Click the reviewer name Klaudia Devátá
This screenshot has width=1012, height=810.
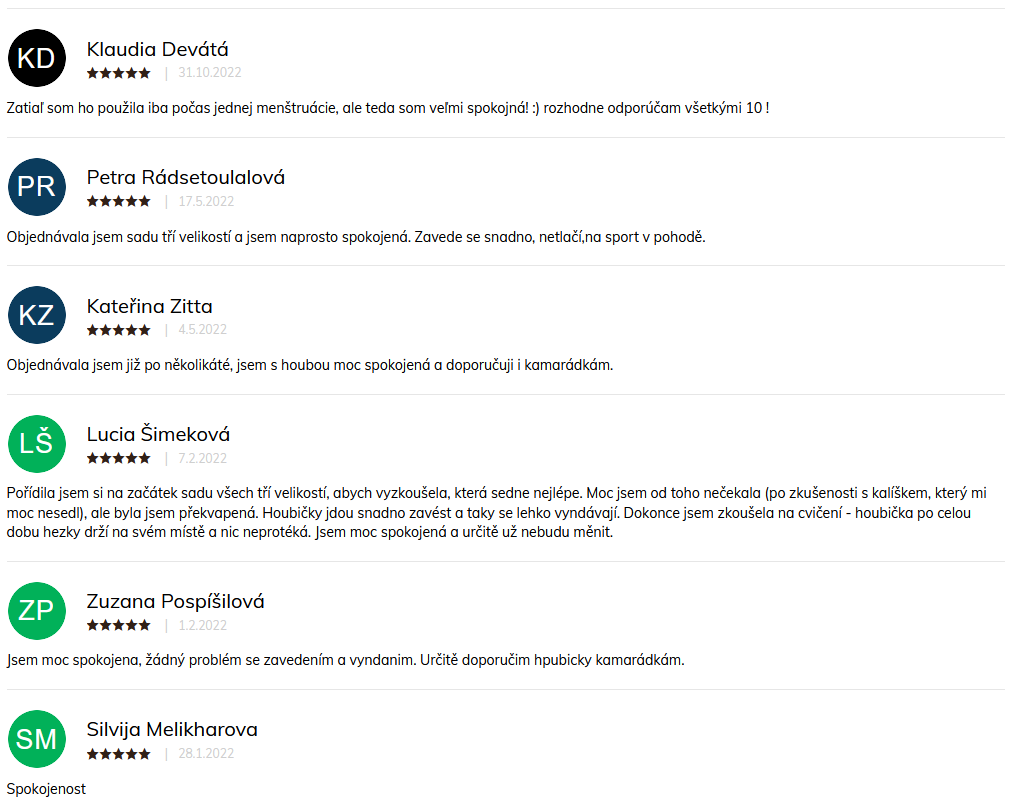pyautogui.click(x=157, y=49)
